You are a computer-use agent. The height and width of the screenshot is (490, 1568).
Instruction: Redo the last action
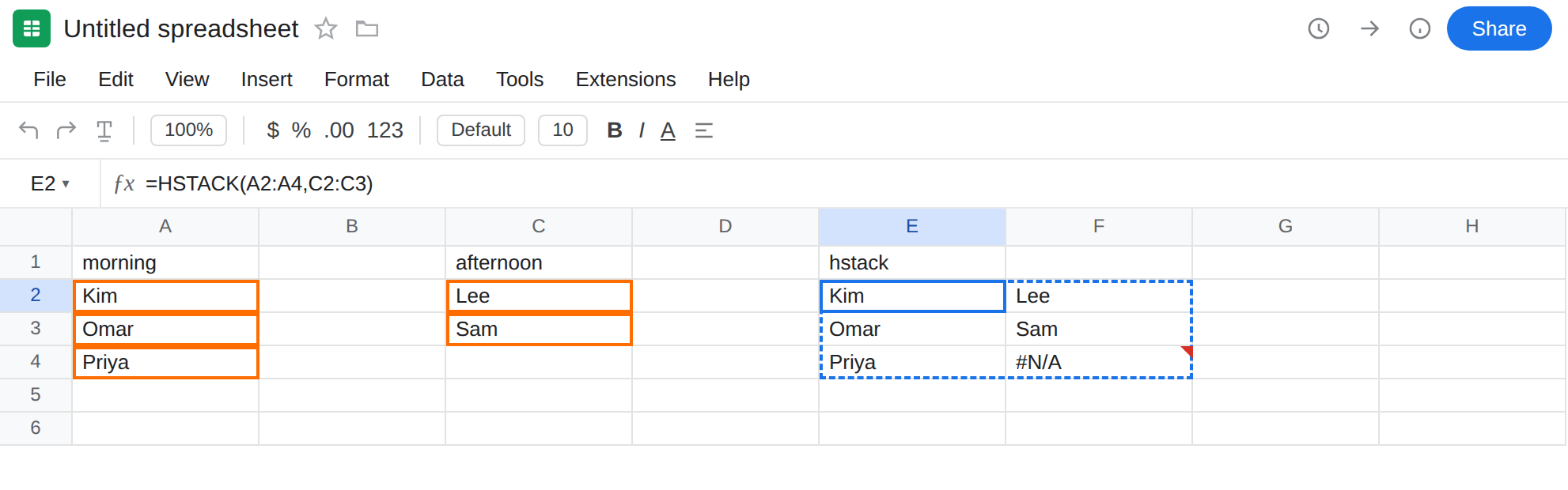tap(66, 130)
